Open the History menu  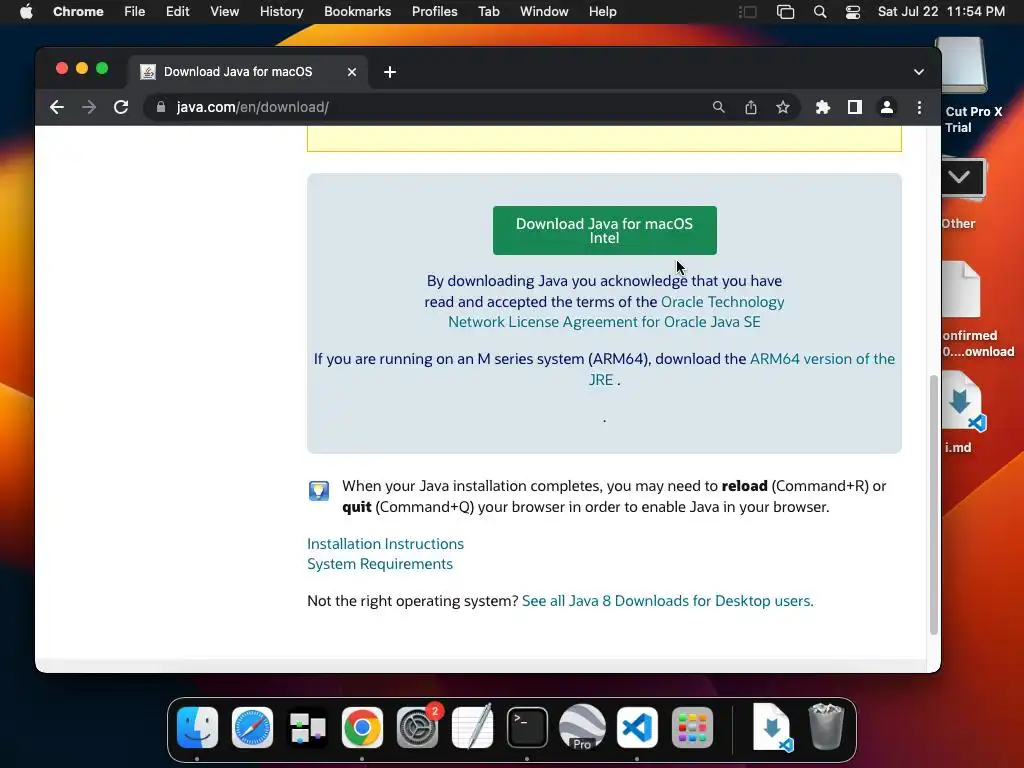pos(281,12)
